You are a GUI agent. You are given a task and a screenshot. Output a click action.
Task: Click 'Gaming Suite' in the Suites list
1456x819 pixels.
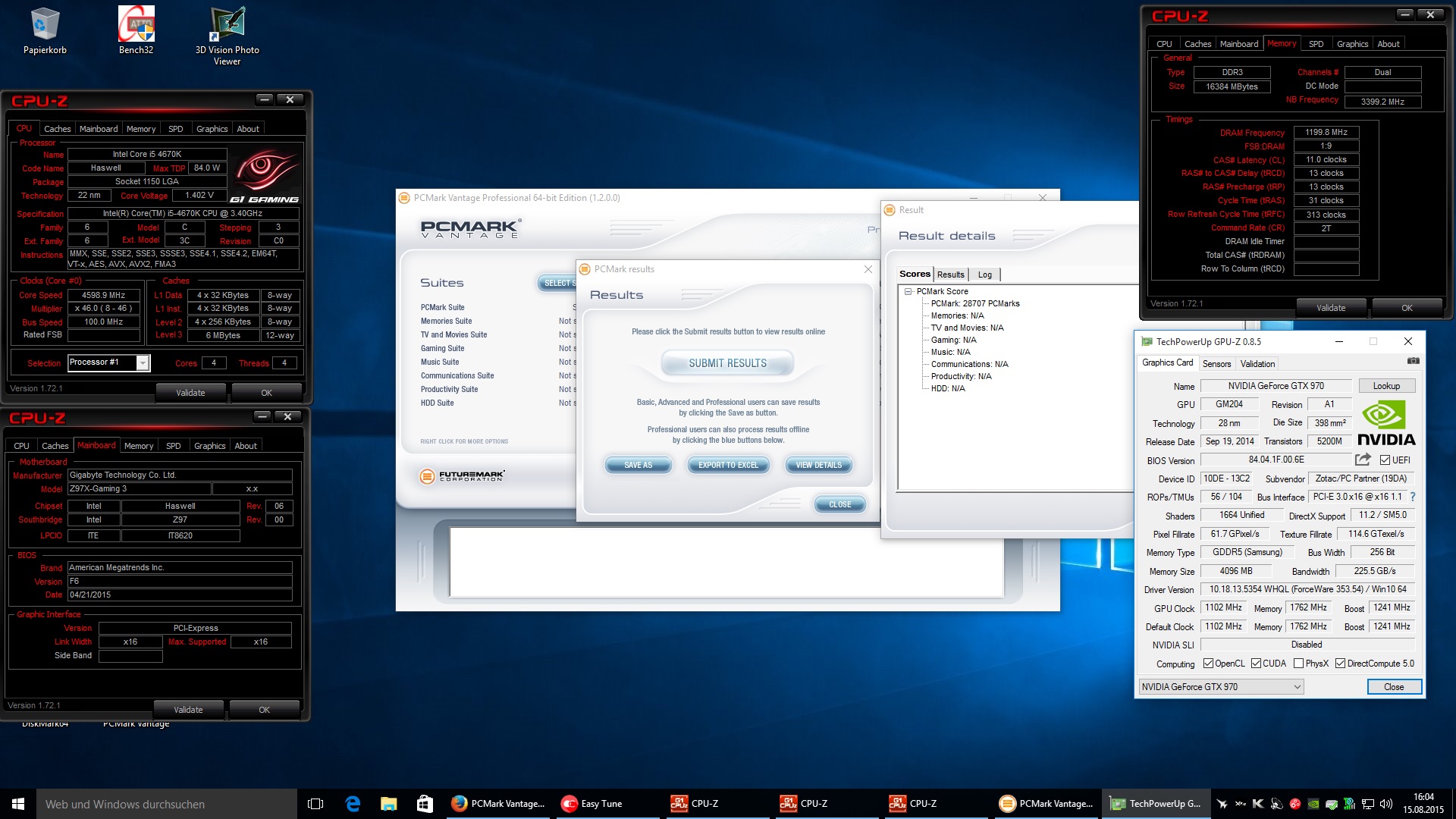pos(442,348)
